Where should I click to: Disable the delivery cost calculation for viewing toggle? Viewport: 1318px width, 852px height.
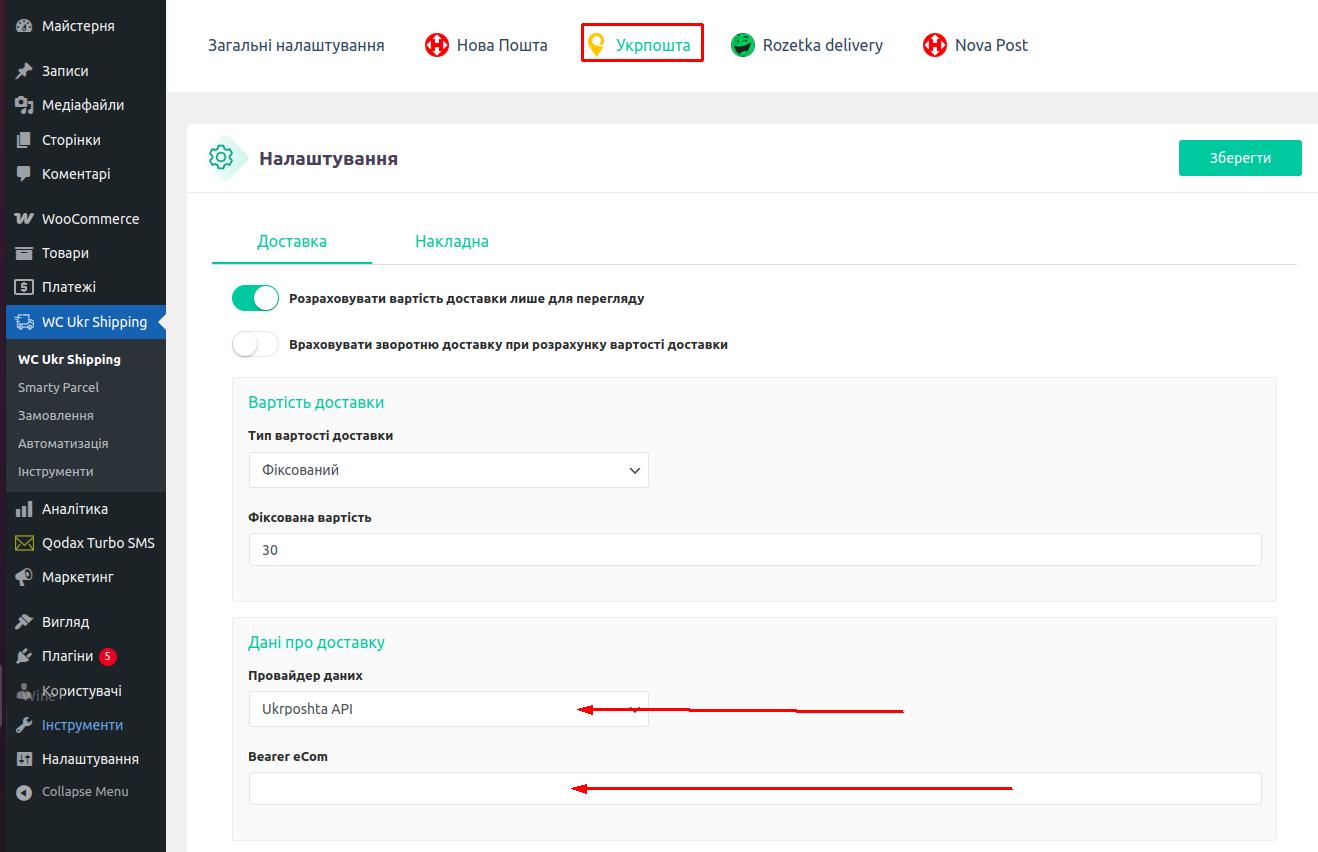click(x=255, y=298)
